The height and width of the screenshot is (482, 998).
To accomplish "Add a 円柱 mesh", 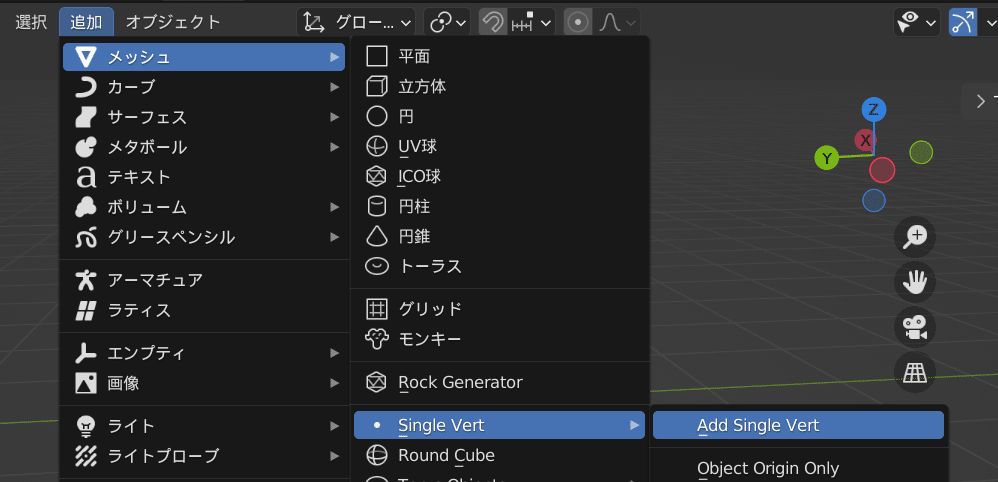I will pyautogui.click(x=500, y=206).
